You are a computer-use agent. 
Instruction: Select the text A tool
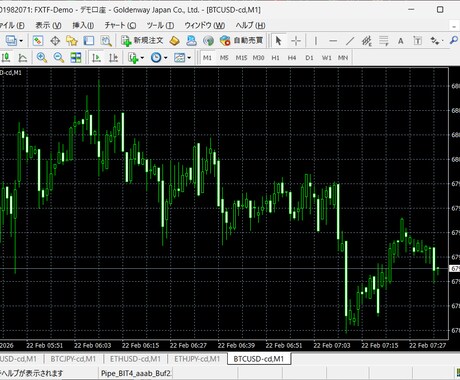(x=401, y=41)
